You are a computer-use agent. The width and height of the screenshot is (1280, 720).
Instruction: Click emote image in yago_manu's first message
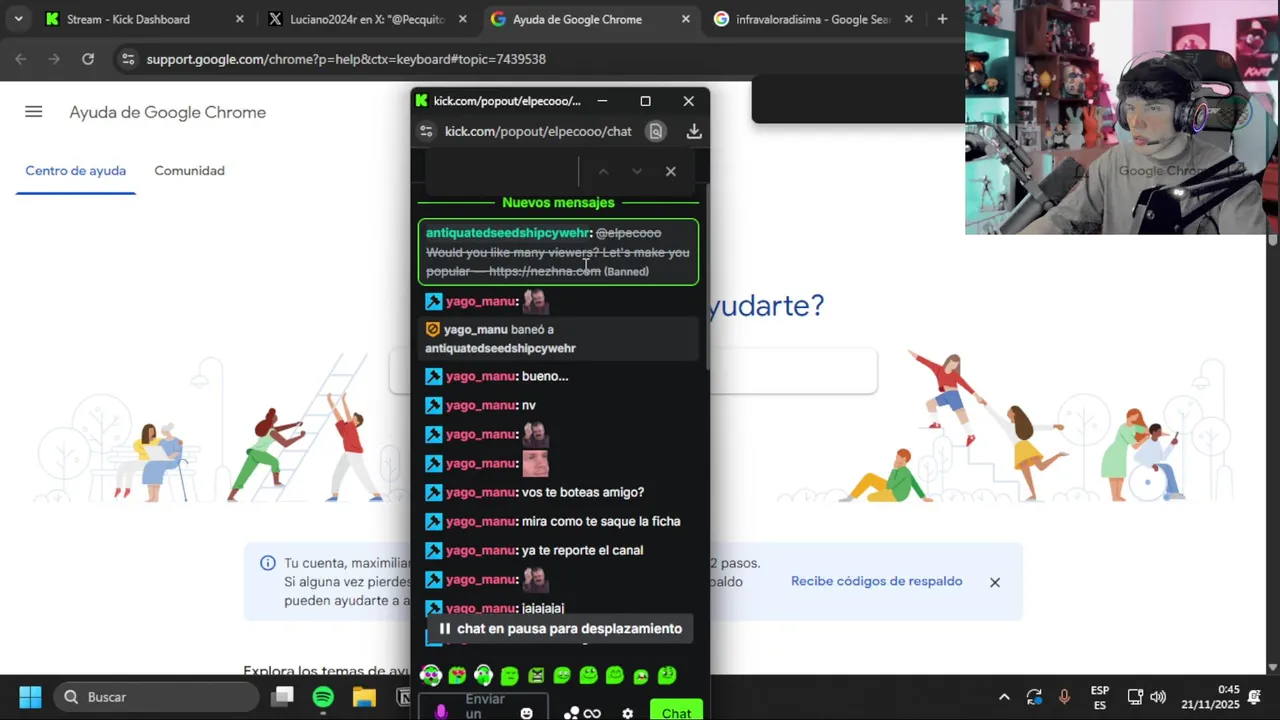[535, 301]
